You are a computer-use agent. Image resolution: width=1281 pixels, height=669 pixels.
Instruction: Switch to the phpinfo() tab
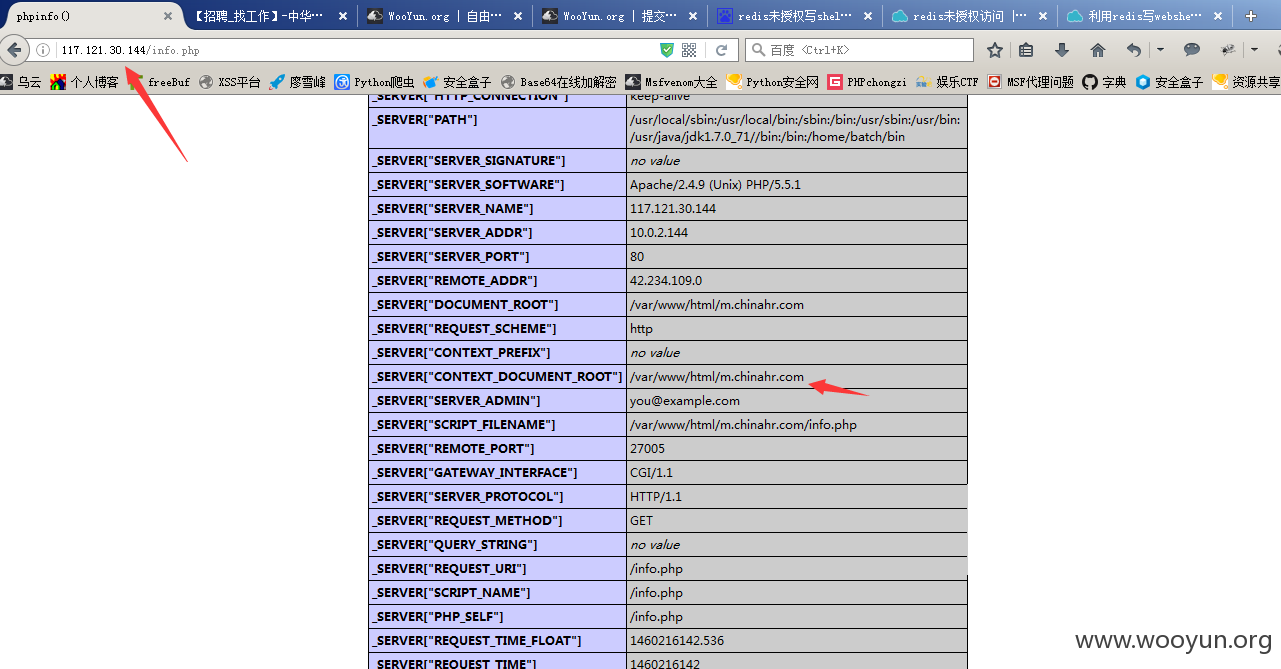90,16
